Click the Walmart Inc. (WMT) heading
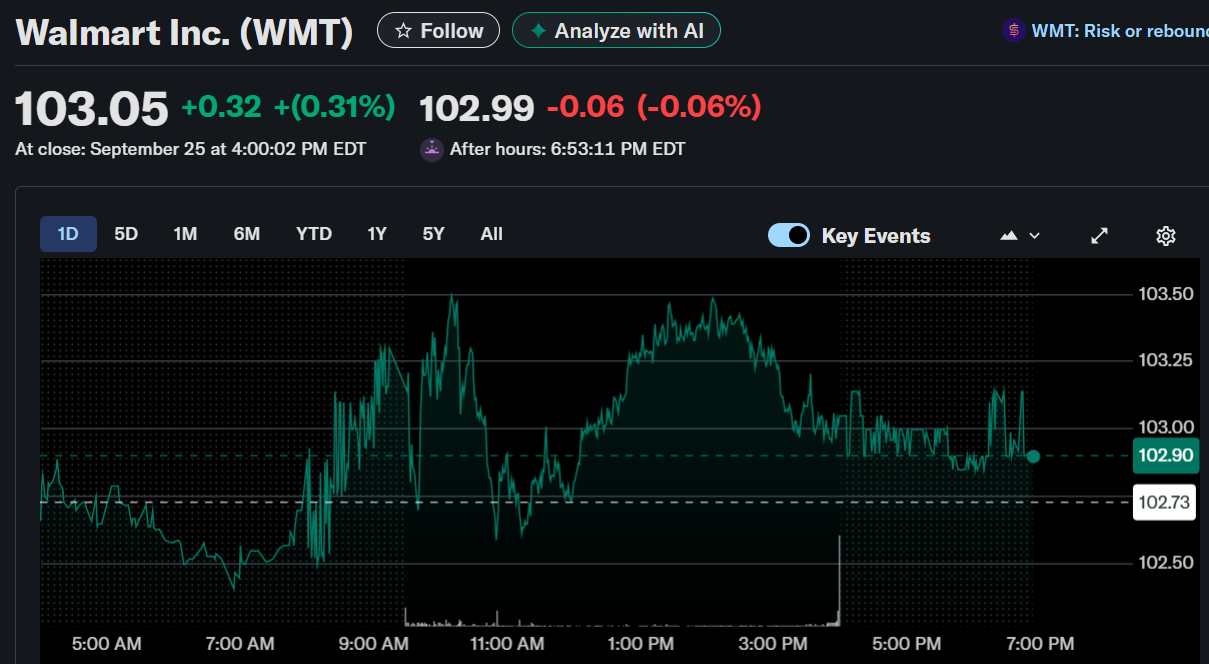Image resolution: width=1209 pixels, height=664 pixels. [x=185, y=32]
